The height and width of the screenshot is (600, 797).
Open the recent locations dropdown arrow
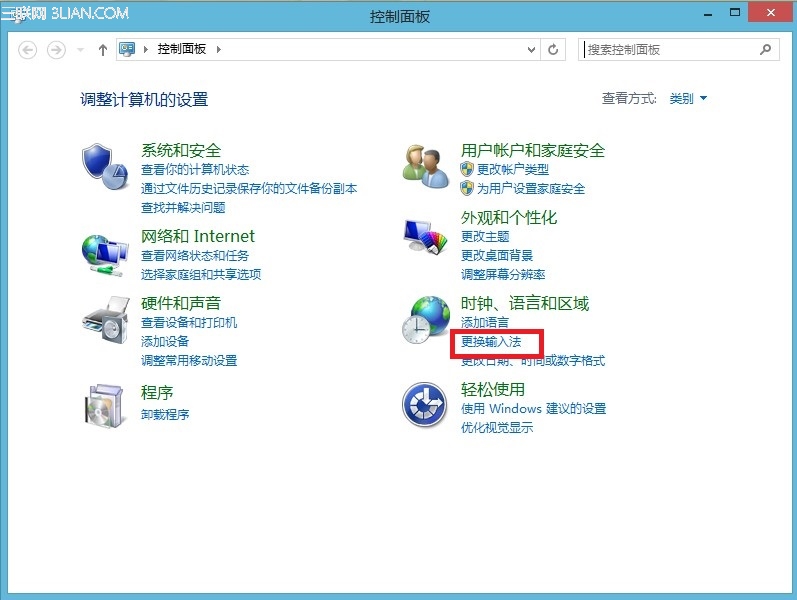(80, 50)
